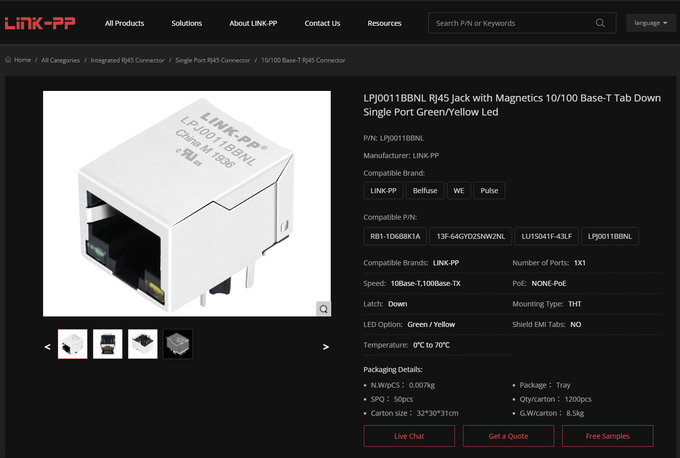
Task: Click the Search P/N or Keywords field
Action: [522, 23]
